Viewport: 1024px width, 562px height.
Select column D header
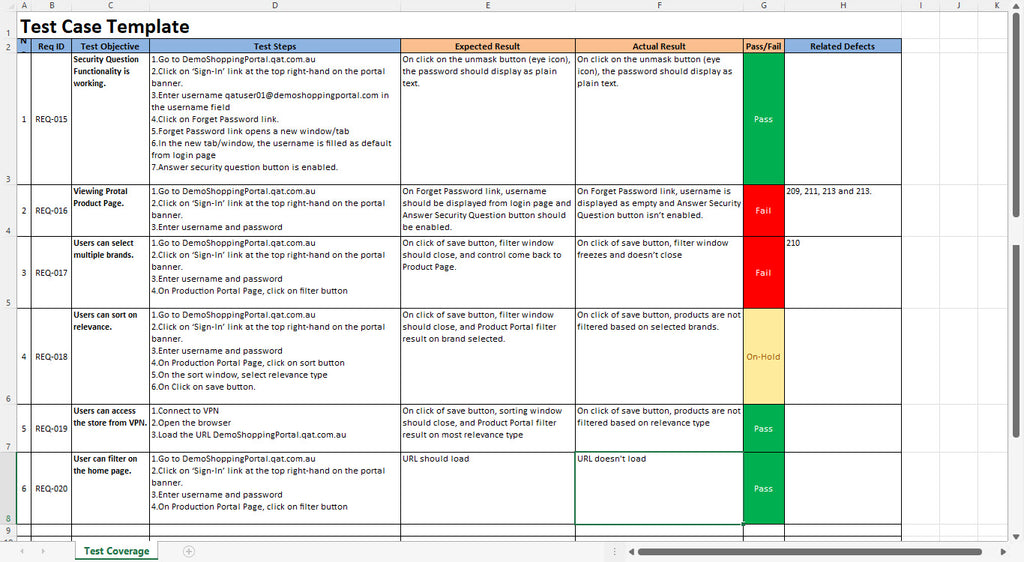[274, 6]
